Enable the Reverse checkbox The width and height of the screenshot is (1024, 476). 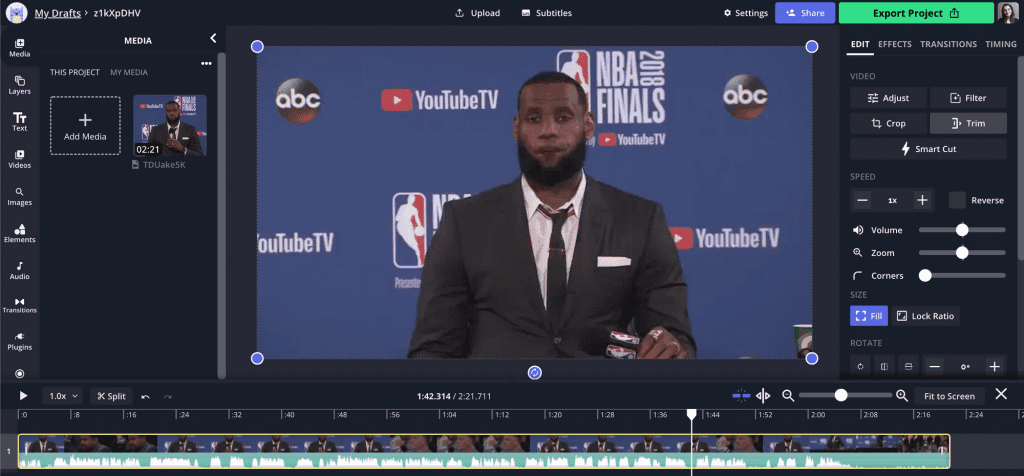[957, 200]
